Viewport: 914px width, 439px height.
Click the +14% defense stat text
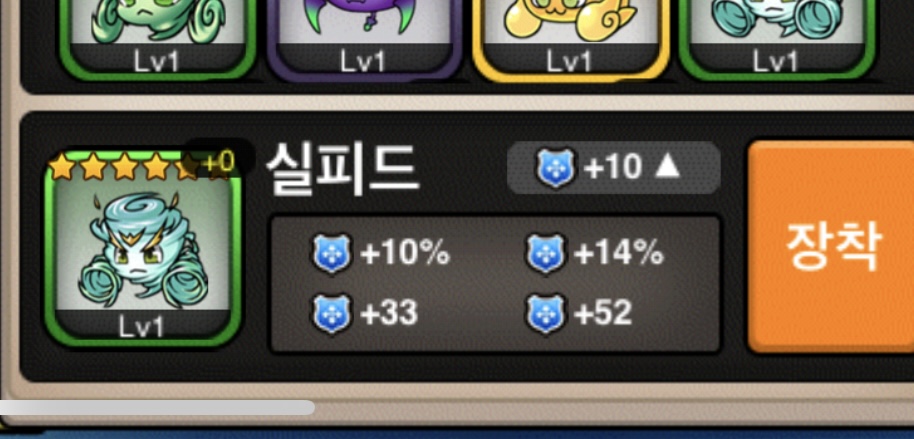pyautogui.click(x=618, y=254)
